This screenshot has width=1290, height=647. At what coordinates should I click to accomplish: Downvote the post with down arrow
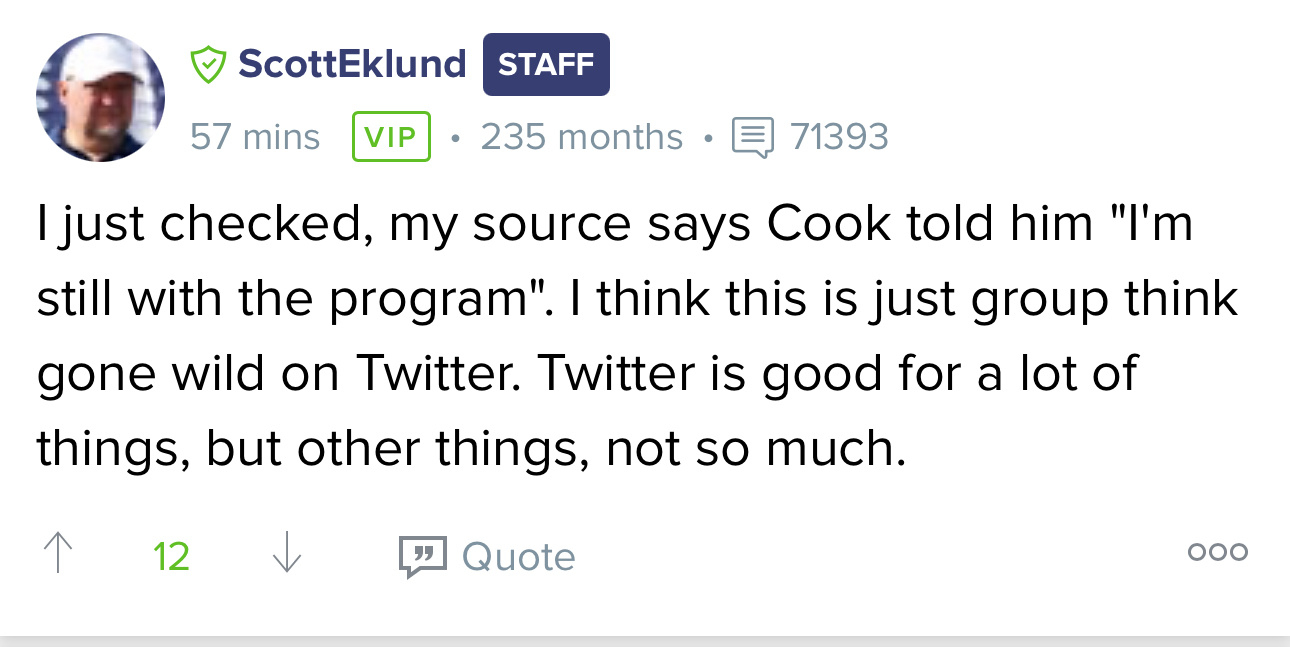click(x=287, y=553)
